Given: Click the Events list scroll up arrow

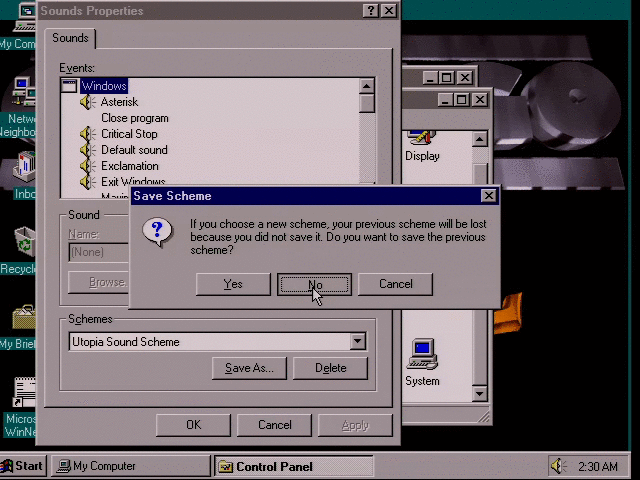Looking at the screenshot, I should pos(367,86).
